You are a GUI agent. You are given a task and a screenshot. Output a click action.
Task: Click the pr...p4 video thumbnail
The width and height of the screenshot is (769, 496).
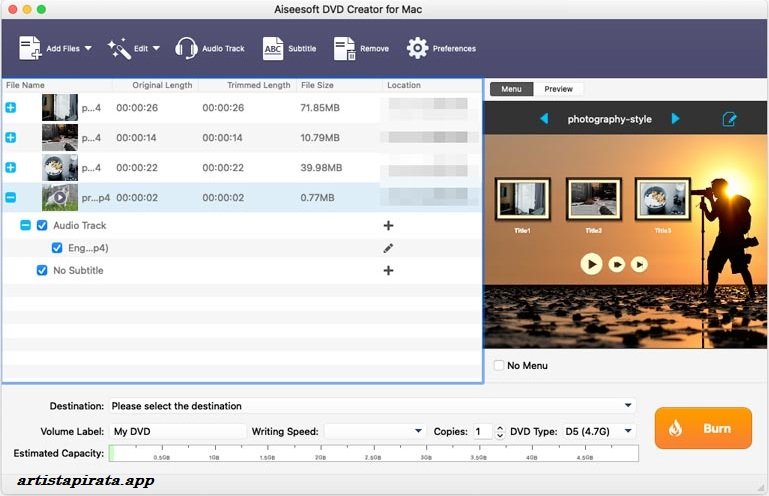coord(60,197)
